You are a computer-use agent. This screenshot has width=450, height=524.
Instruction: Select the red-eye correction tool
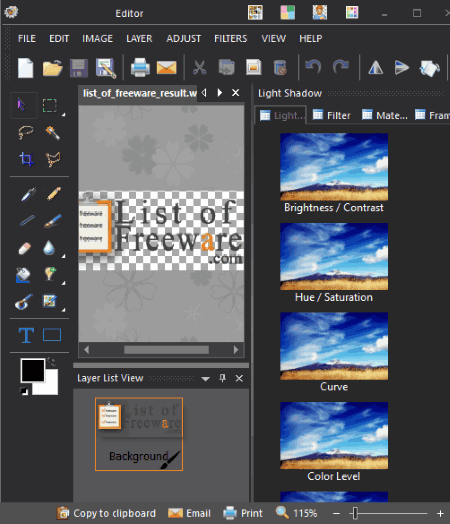click(x=23, y=302)
